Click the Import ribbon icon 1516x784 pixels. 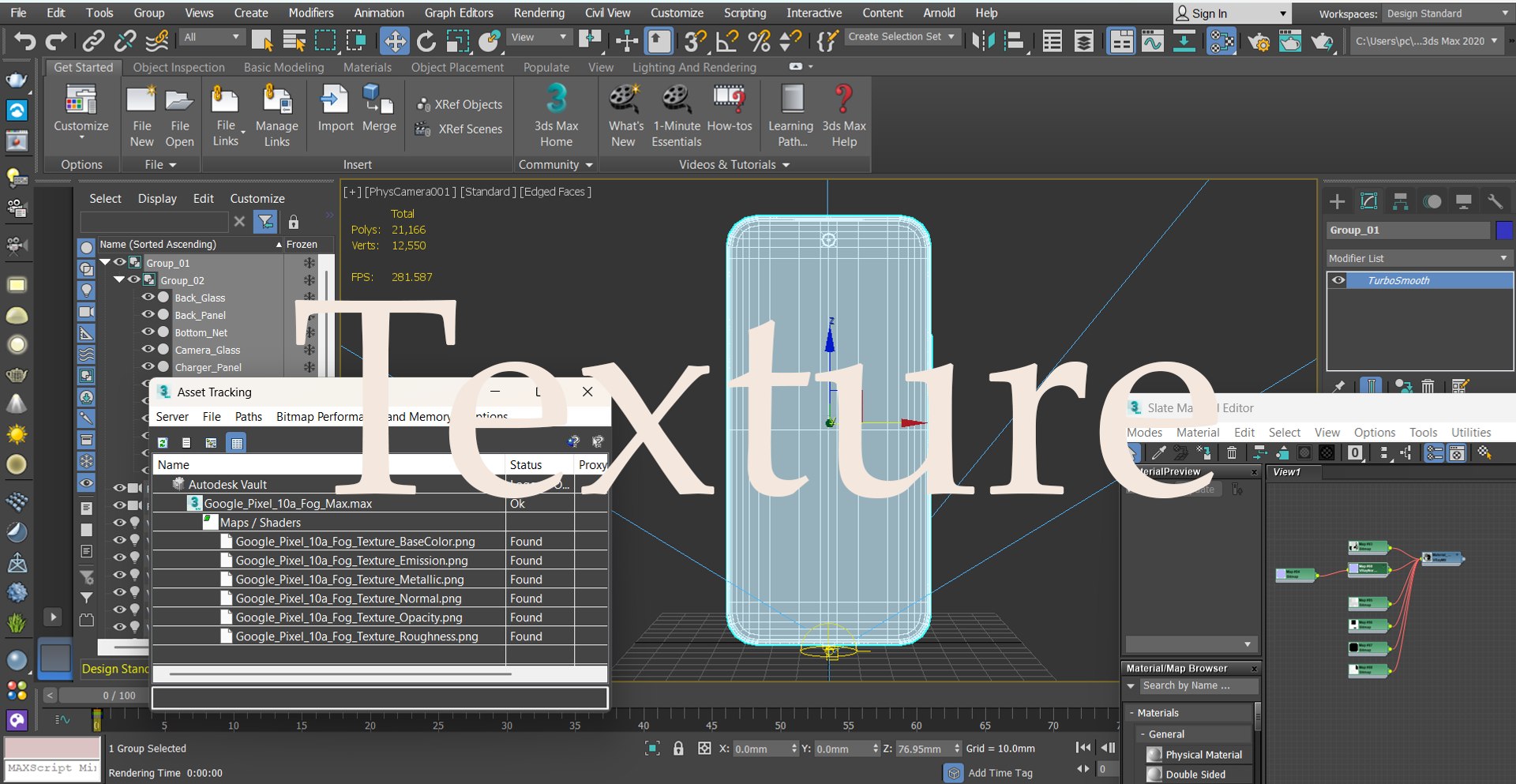coord(335,109)
